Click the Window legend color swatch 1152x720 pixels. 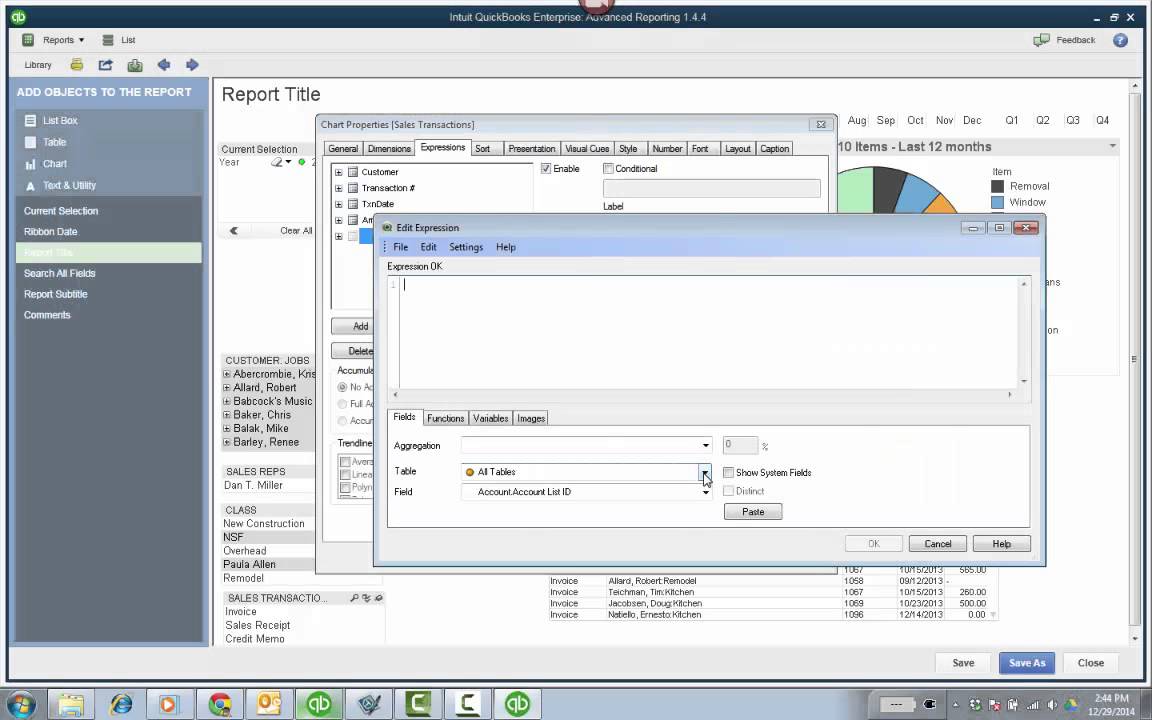click(x=997, y=202)
